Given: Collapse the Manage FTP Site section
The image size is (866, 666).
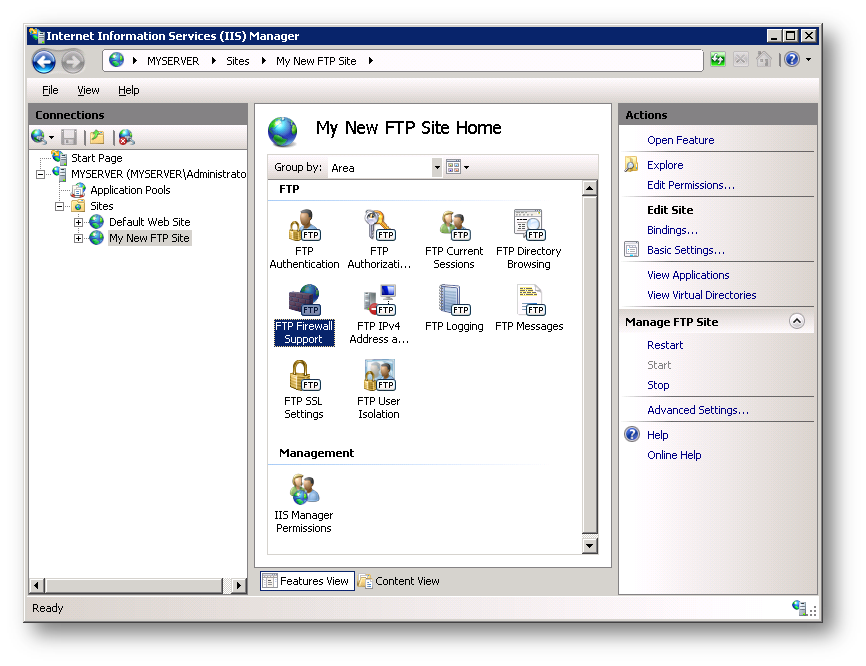Looking at the screenshot, I should pos(797,321).
